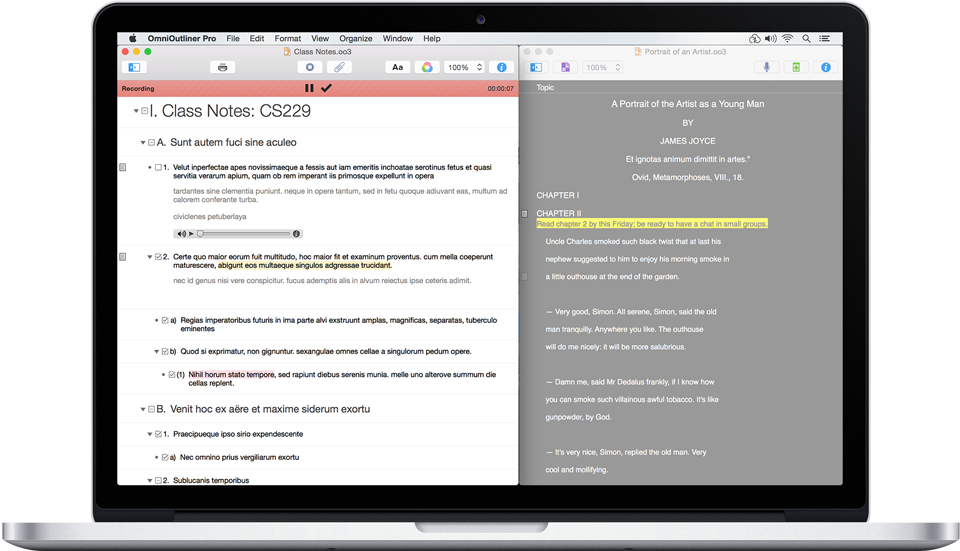Viewport: 960px width, 551px height.
Task: Click the audio clip info circle
Action: click(x=296, y=234)
